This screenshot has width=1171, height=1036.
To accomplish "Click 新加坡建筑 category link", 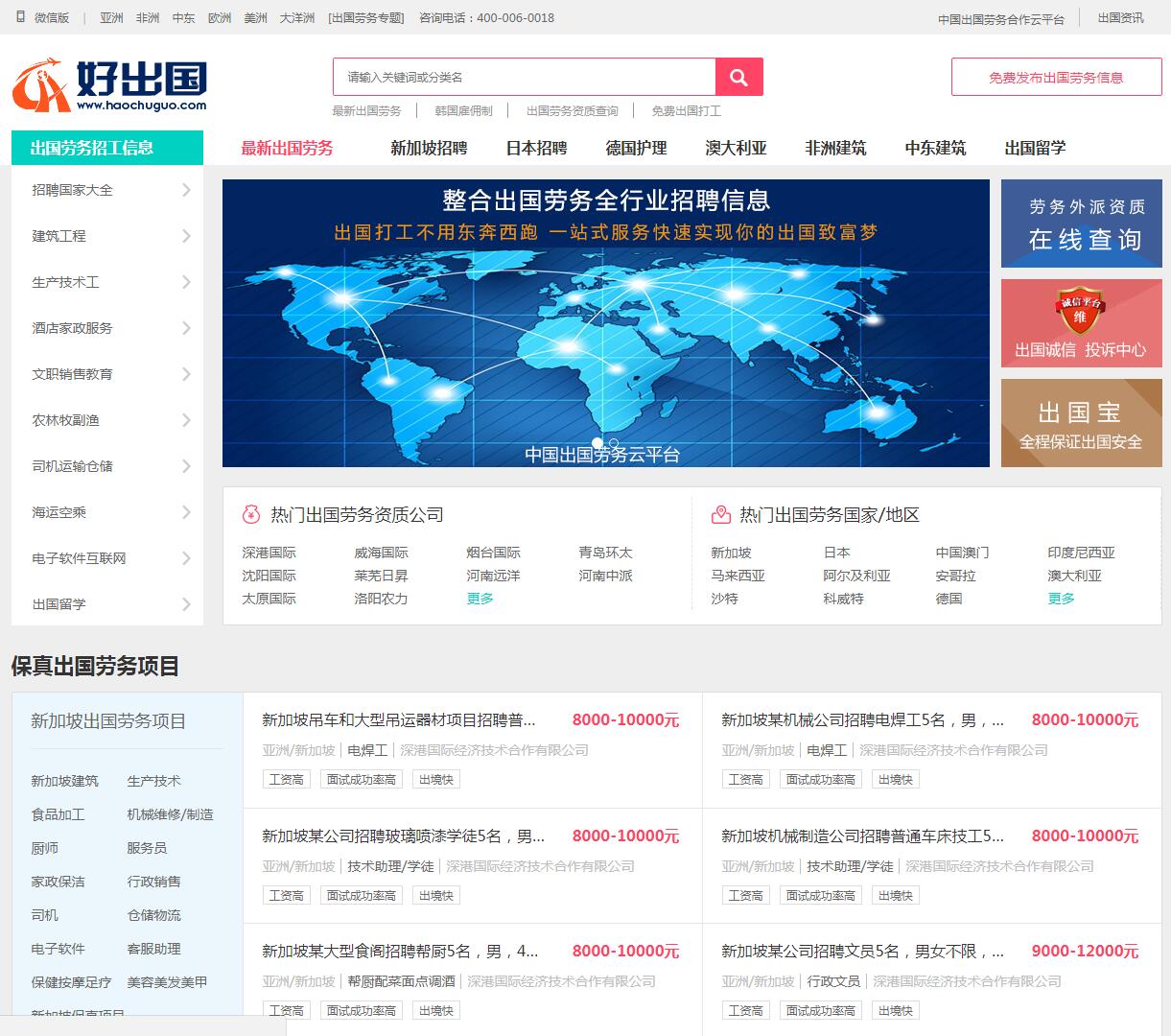I will click(x=64, y=781).
